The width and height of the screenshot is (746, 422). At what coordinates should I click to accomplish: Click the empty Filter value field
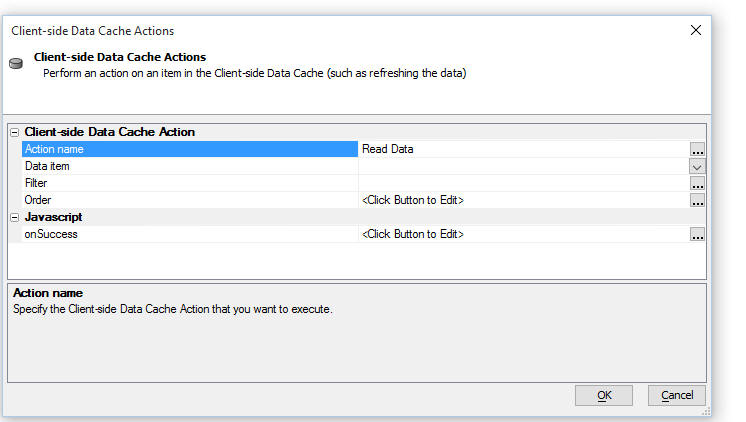tap(524, 183)
